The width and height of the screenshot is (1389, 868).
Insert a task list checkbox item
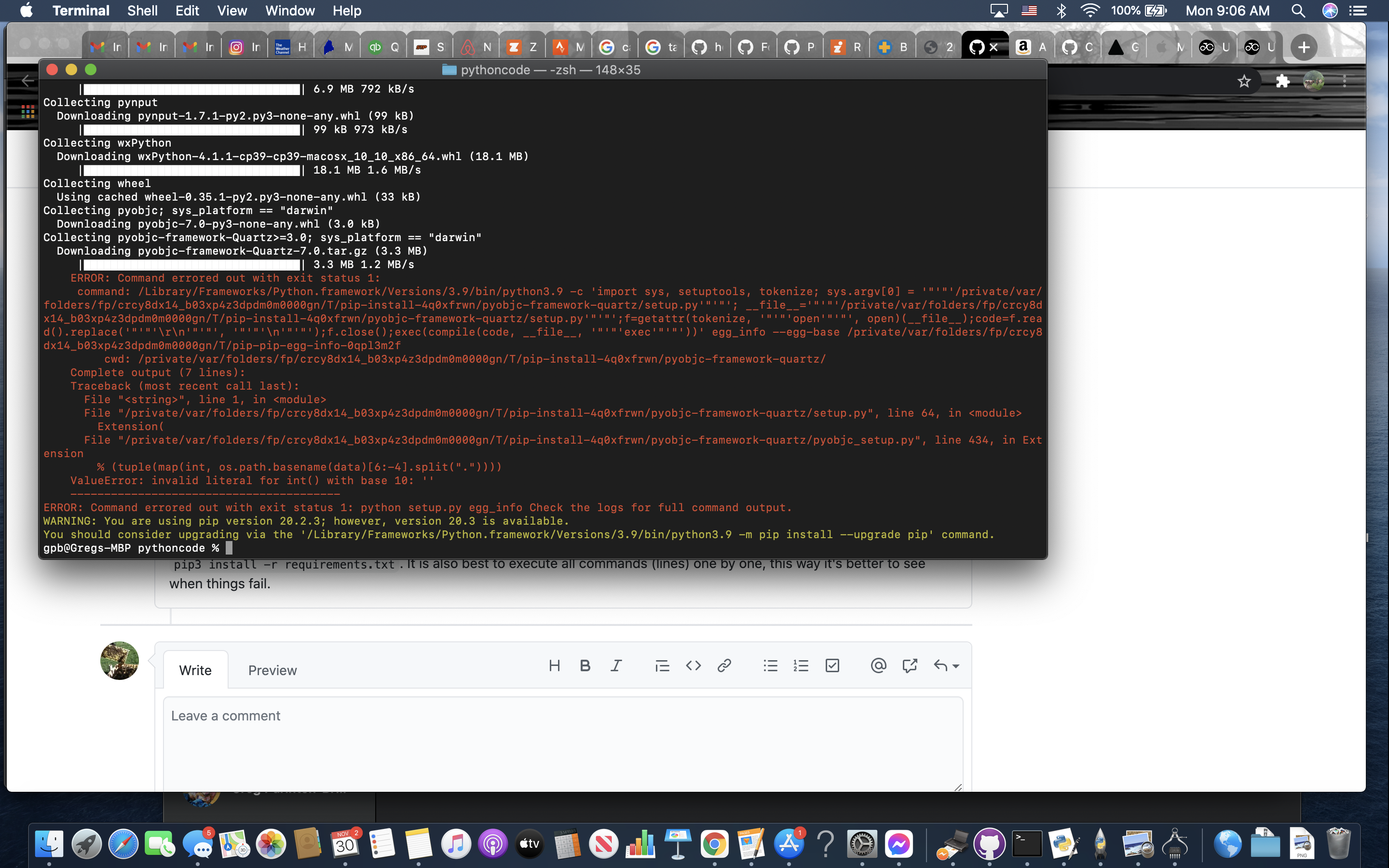[x=831, y=665]
